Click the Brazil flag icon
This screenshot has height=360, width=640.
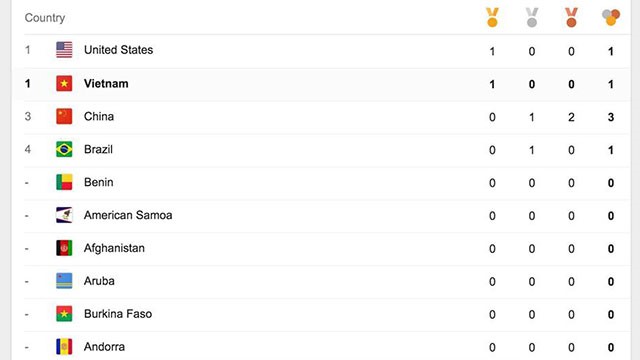coord(64,149)
